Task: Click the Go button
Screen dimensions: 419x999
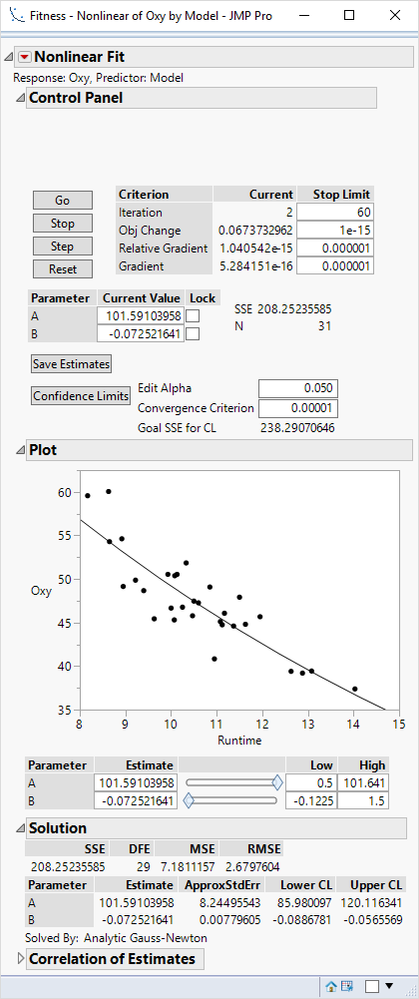Action: click(62, 200)
